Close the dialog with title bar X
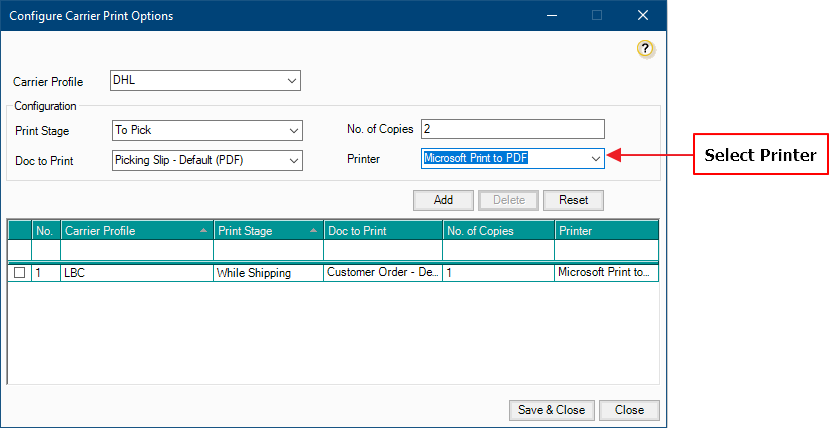839x428 pixels. click(643, 15)
